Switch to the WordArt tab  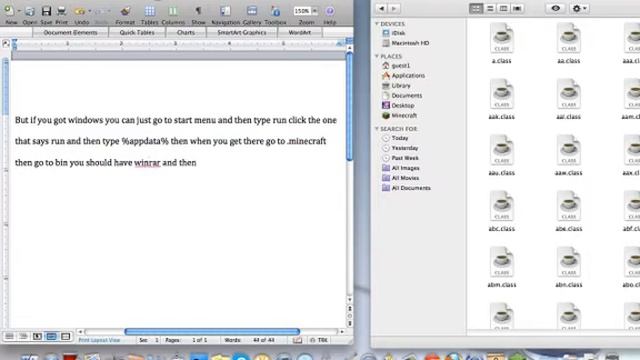click(x=299, y=32)
